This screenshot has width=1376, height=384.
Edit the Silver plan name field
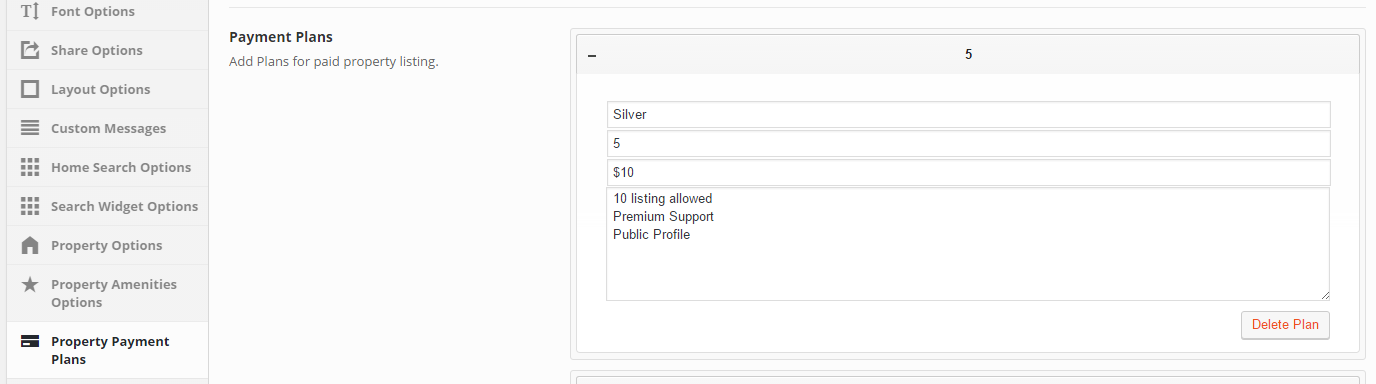pos(968,114)
